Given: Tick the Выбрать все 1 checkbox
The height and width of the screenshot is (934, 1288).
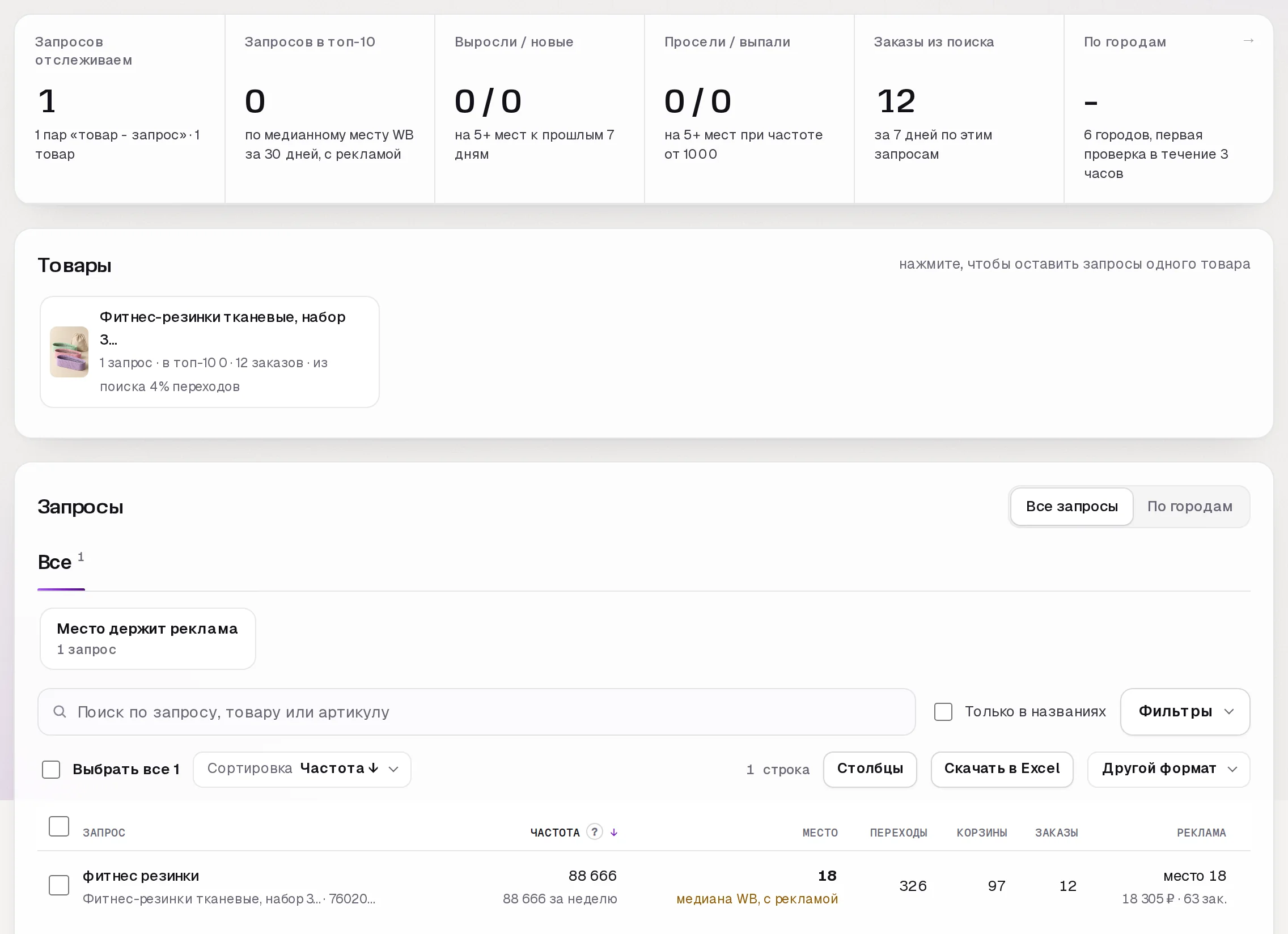Looking at the screenshot, I should tap(51, 769).
